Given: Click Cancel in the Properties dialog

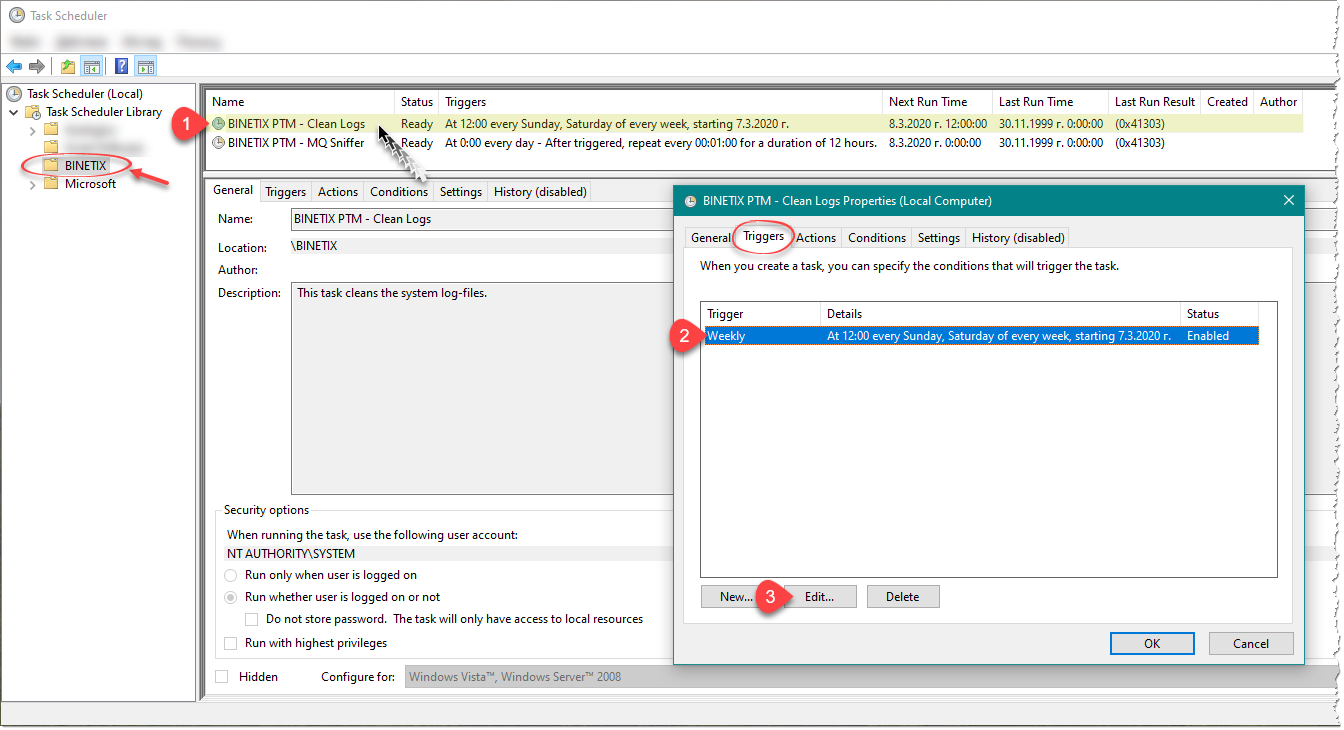Looking at the screenshot, I should (1251, 644).
